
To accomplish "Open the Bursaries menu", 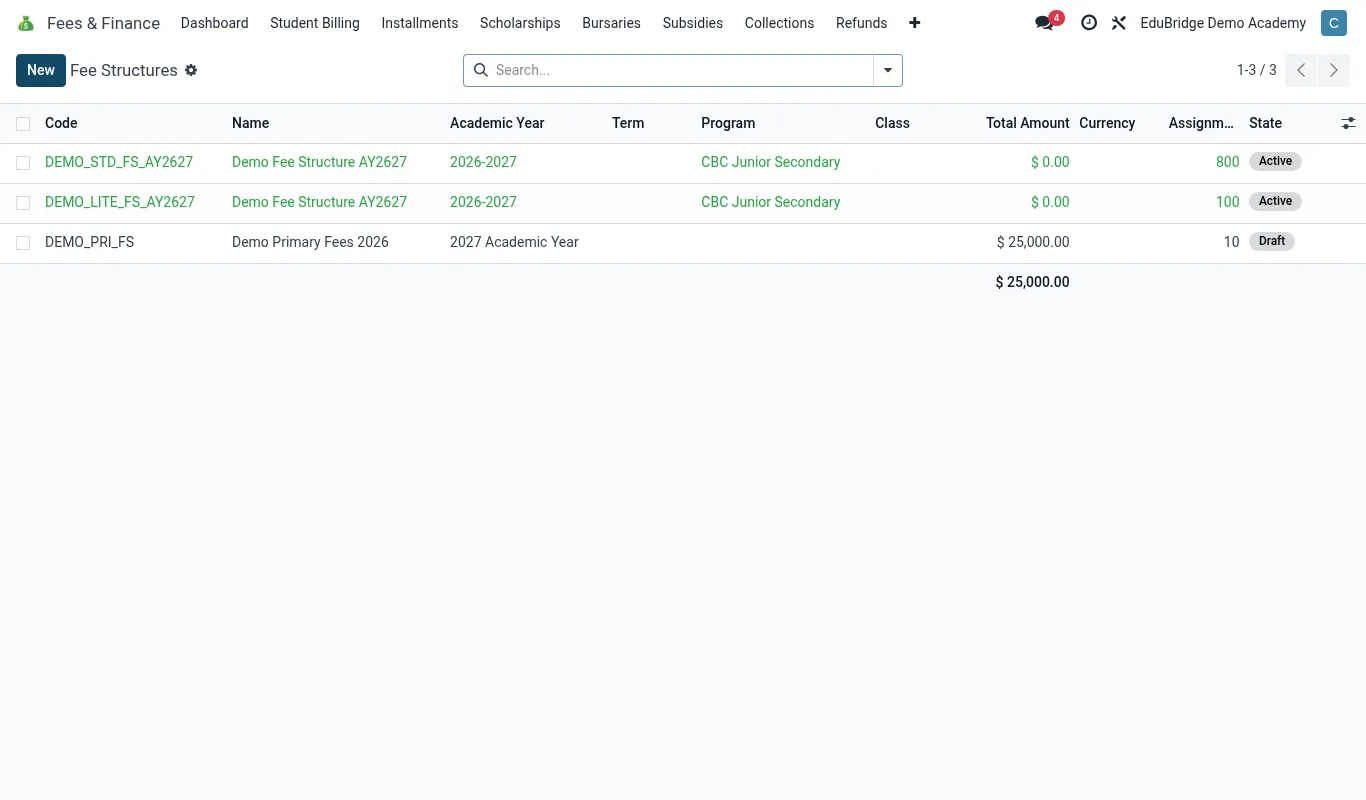I will click(x=611, y=23).
